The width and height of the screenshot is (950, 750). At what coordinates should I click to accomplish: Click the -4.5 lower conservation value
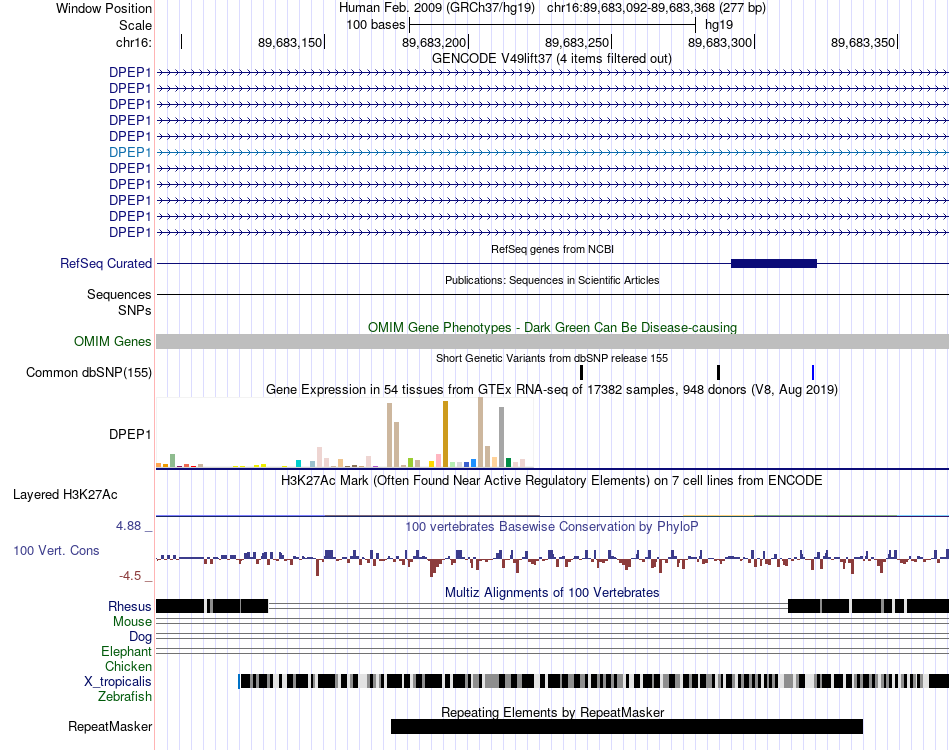tap(130, 576)
